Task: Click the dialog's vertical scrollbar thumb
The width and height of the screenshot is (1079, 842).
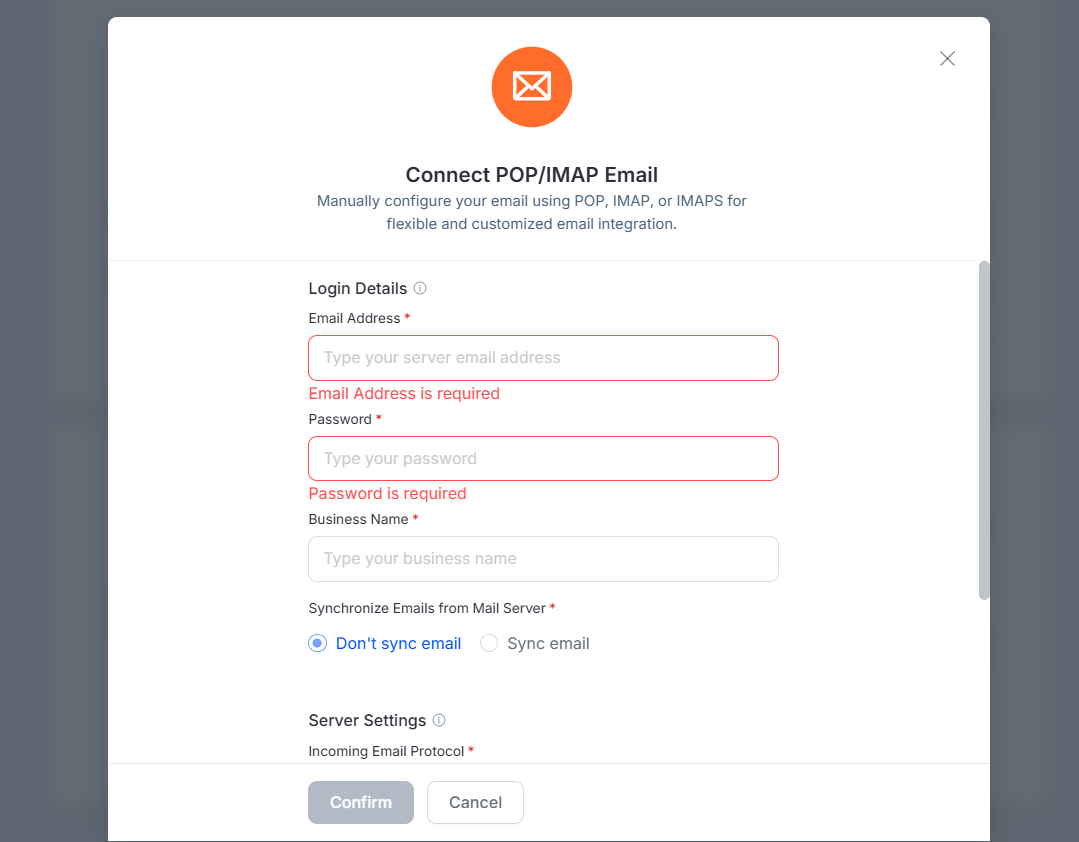Action: tap(984, 430)
